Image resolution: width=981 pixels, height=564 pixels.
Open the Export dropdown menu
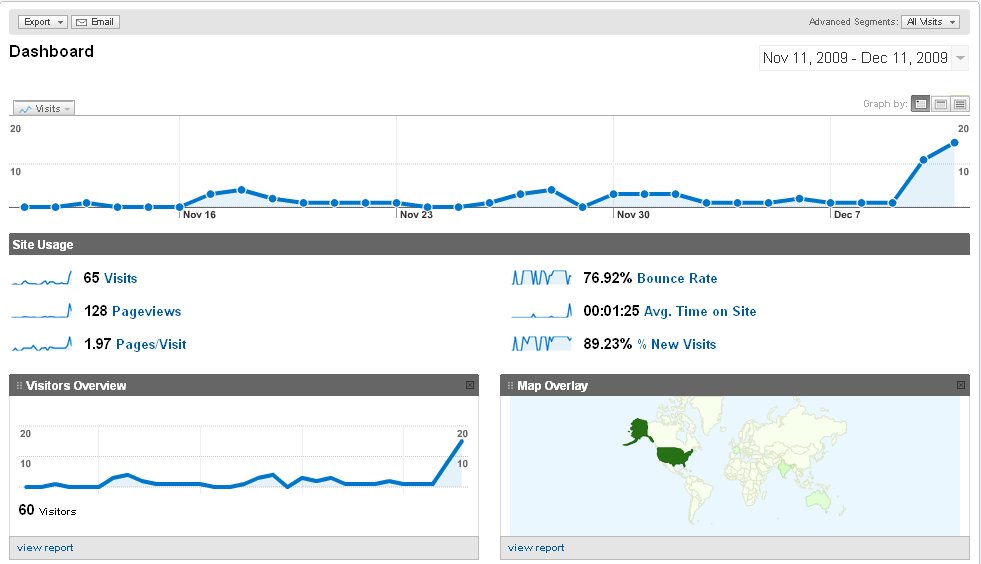pyautogui.click(x=42, y=22)
